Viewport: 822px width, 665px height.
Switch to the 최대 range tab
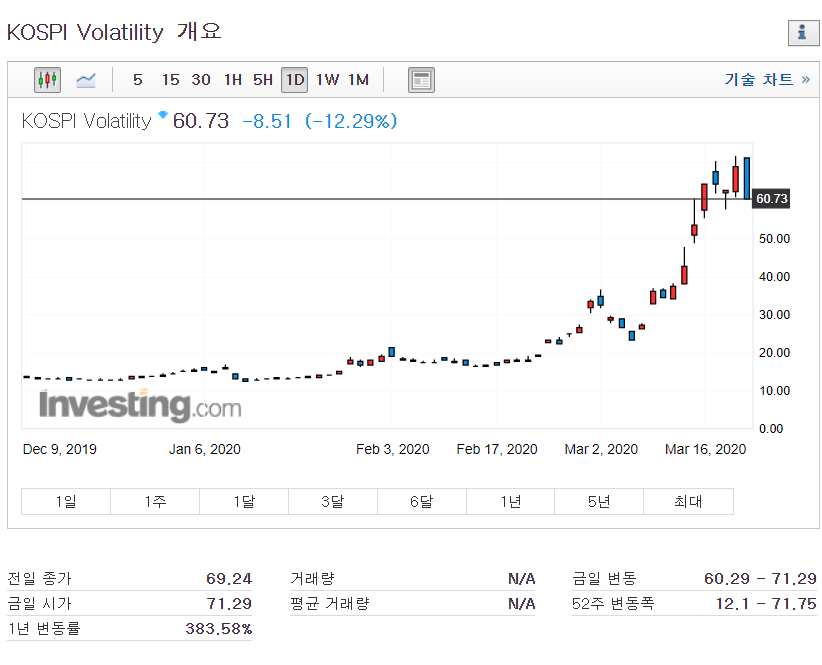[688, 501]
